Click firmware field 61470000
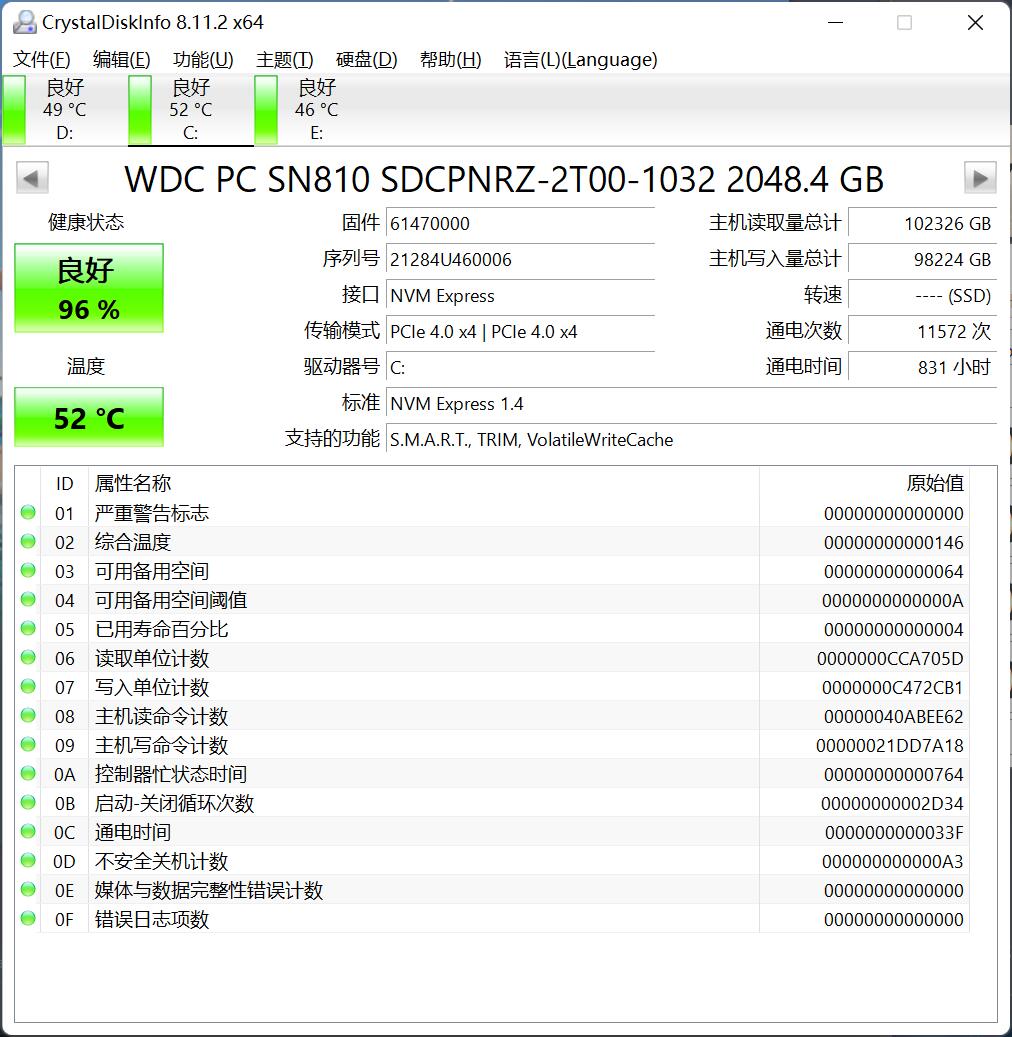Screen dimensions: 1012x1037 click(x=520, y=224)
